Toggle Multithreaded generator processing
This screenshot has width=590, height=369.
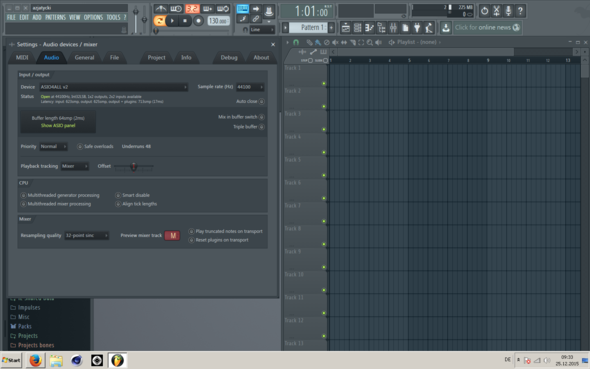(23, 195)
